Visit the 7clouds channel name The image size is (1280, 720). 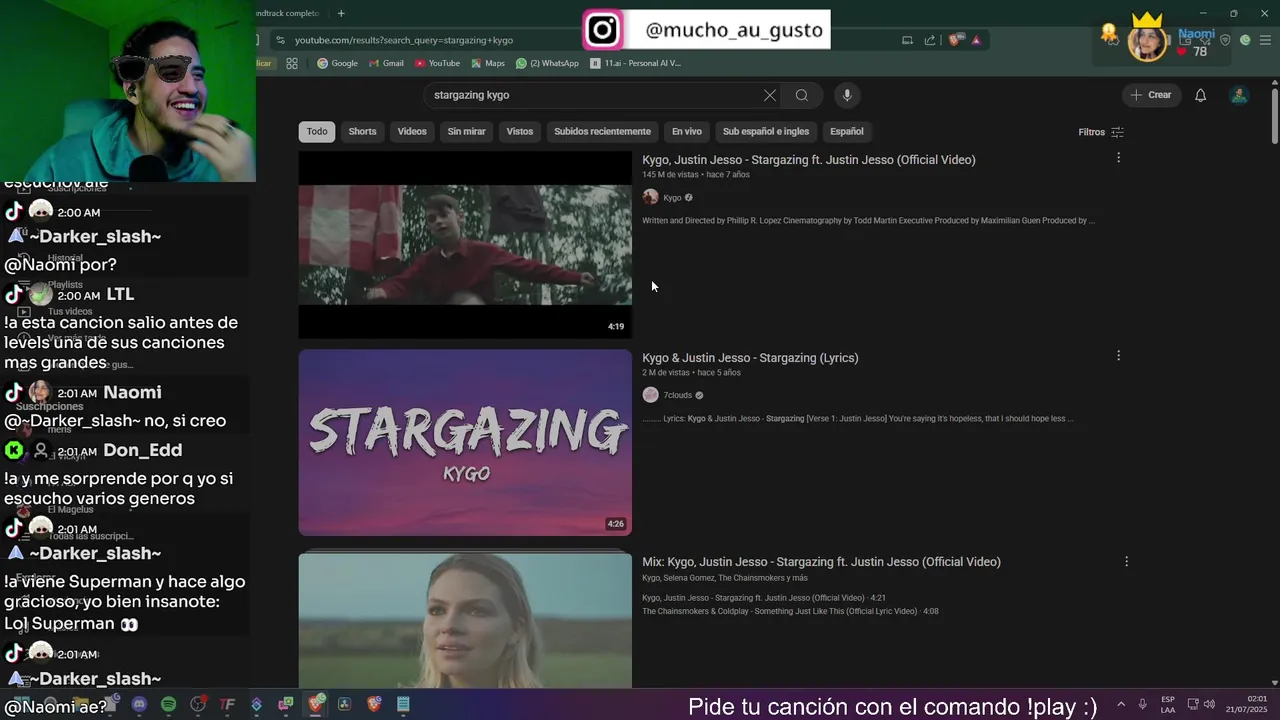pyautogui.click(x=677, y=395)
